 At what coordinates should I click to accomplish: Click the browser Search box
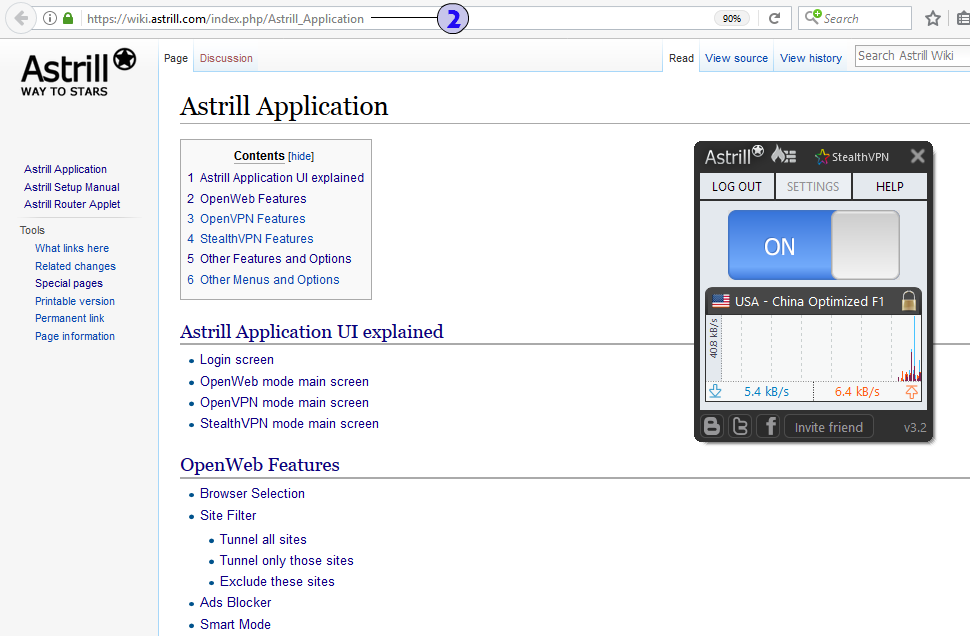855,18
